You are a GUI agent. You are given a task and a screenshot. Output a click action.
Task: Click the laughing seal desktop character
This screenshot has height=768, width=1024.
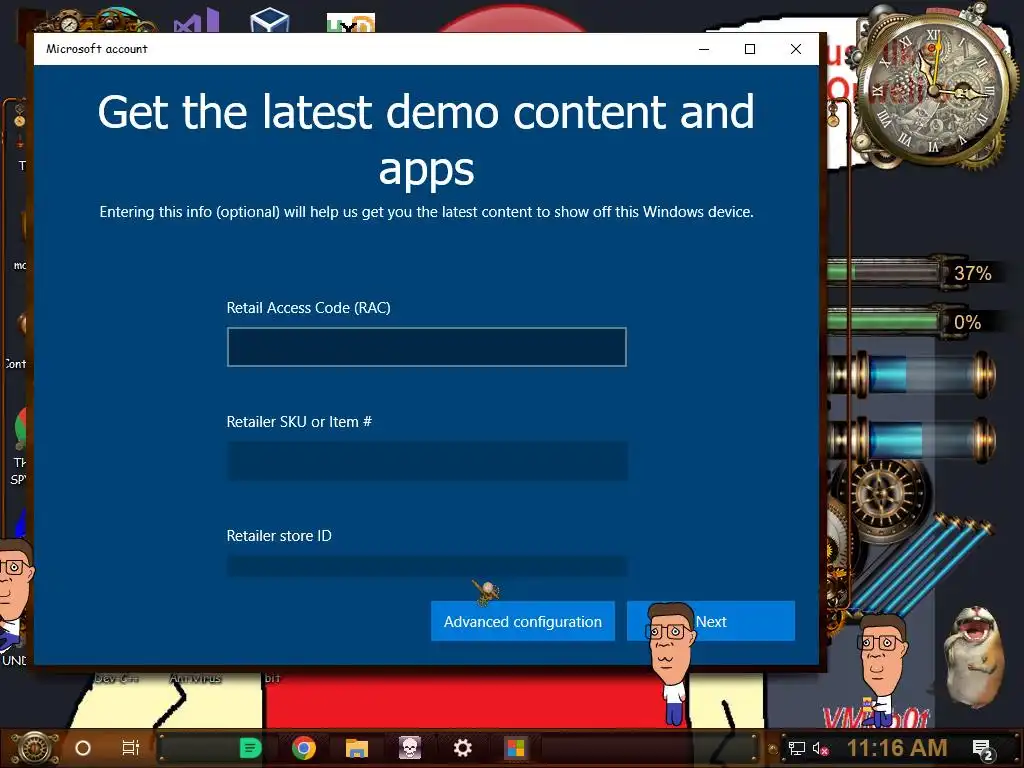(x=975, y=656)
